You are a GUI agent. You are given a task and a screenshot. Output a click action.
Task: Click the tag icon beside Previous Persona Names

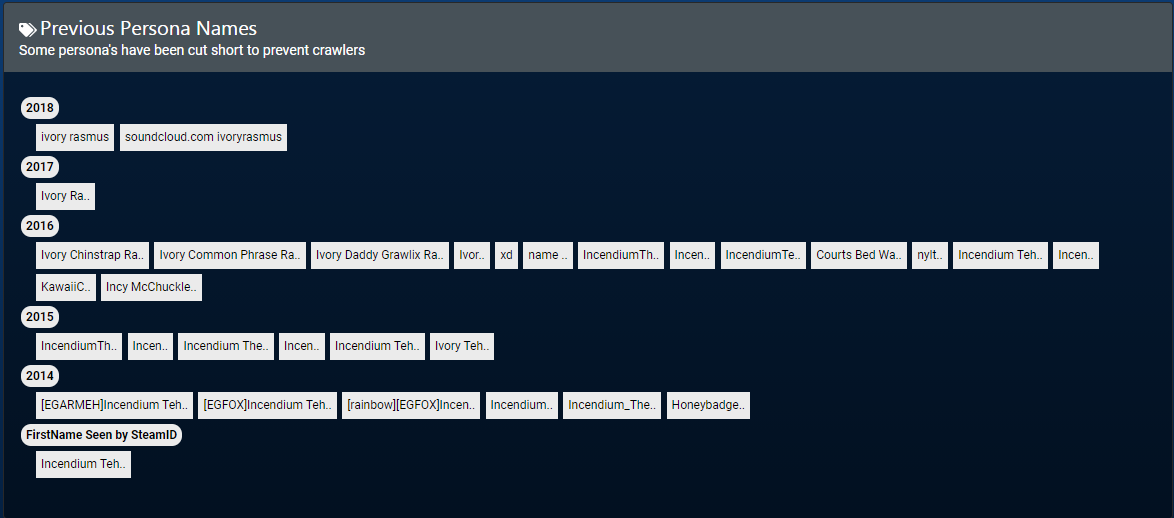click(x=28, y=30)
